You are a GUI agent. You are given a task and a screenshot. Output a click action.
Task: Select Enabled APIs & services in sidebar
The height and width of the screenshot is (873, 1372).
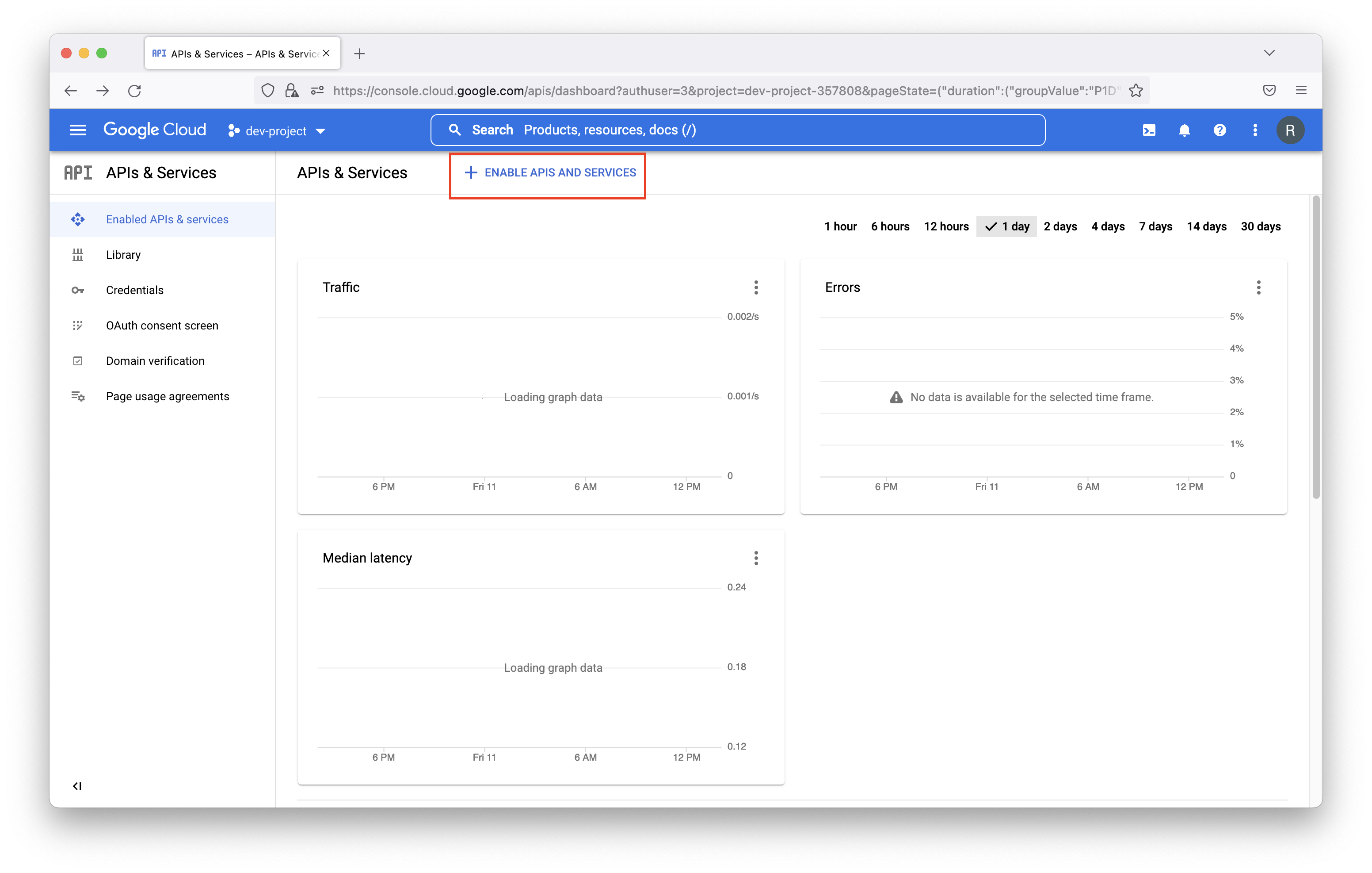[162, 219]
